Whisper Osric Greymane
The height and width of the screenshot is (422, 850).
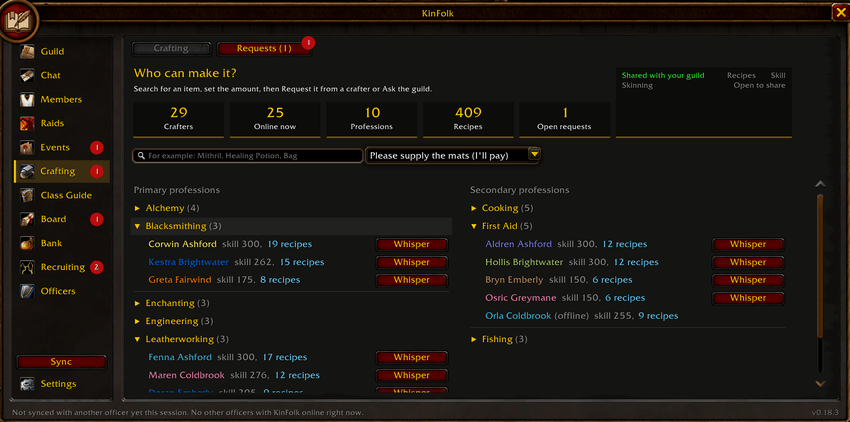coord(748,298)
